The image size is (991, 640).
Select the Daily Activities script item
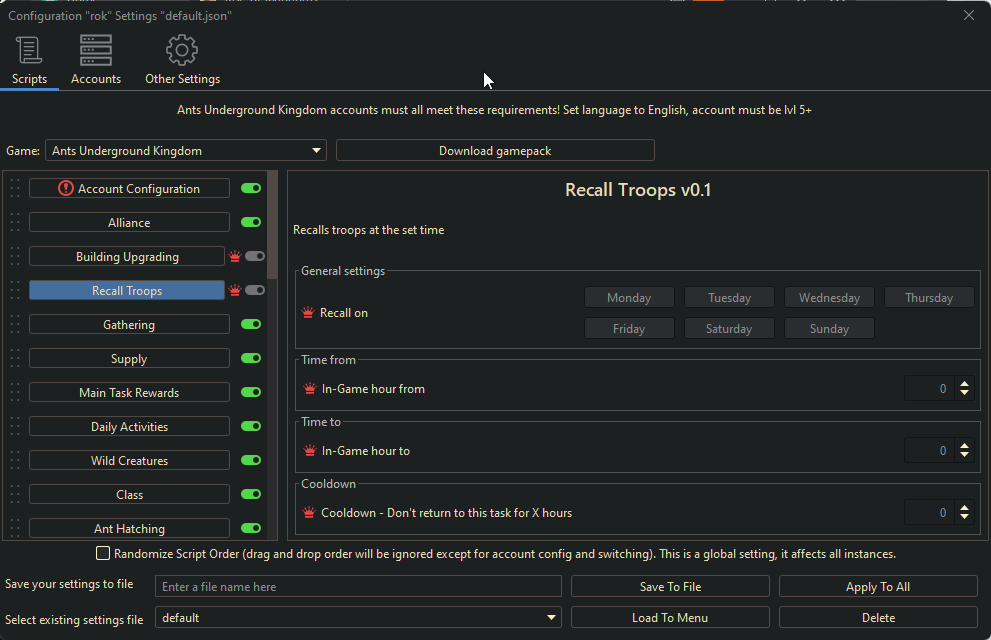coord(129,427)
